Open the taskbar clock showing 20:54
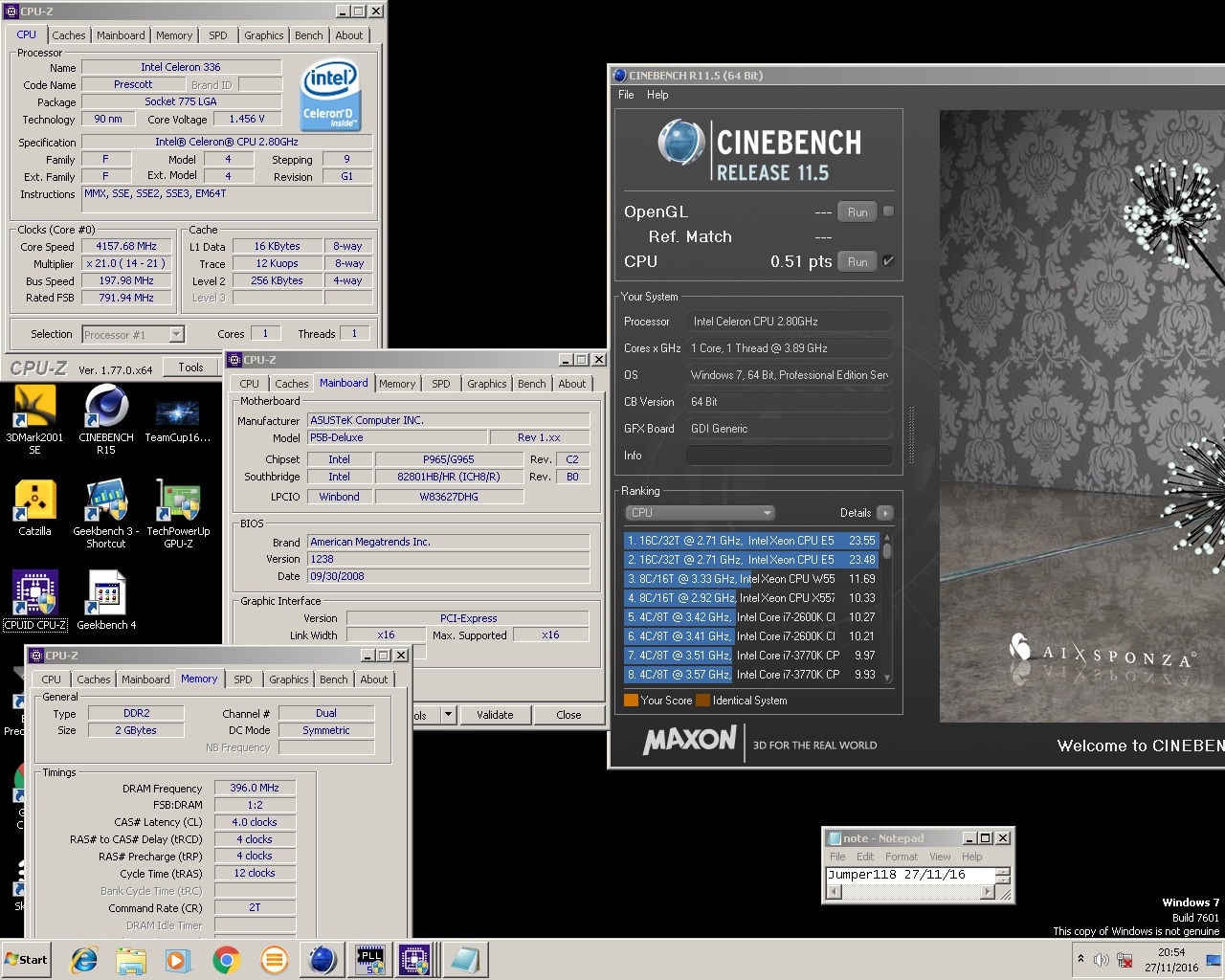Viewport: 1225px width, 980px height. [1171, 960]
